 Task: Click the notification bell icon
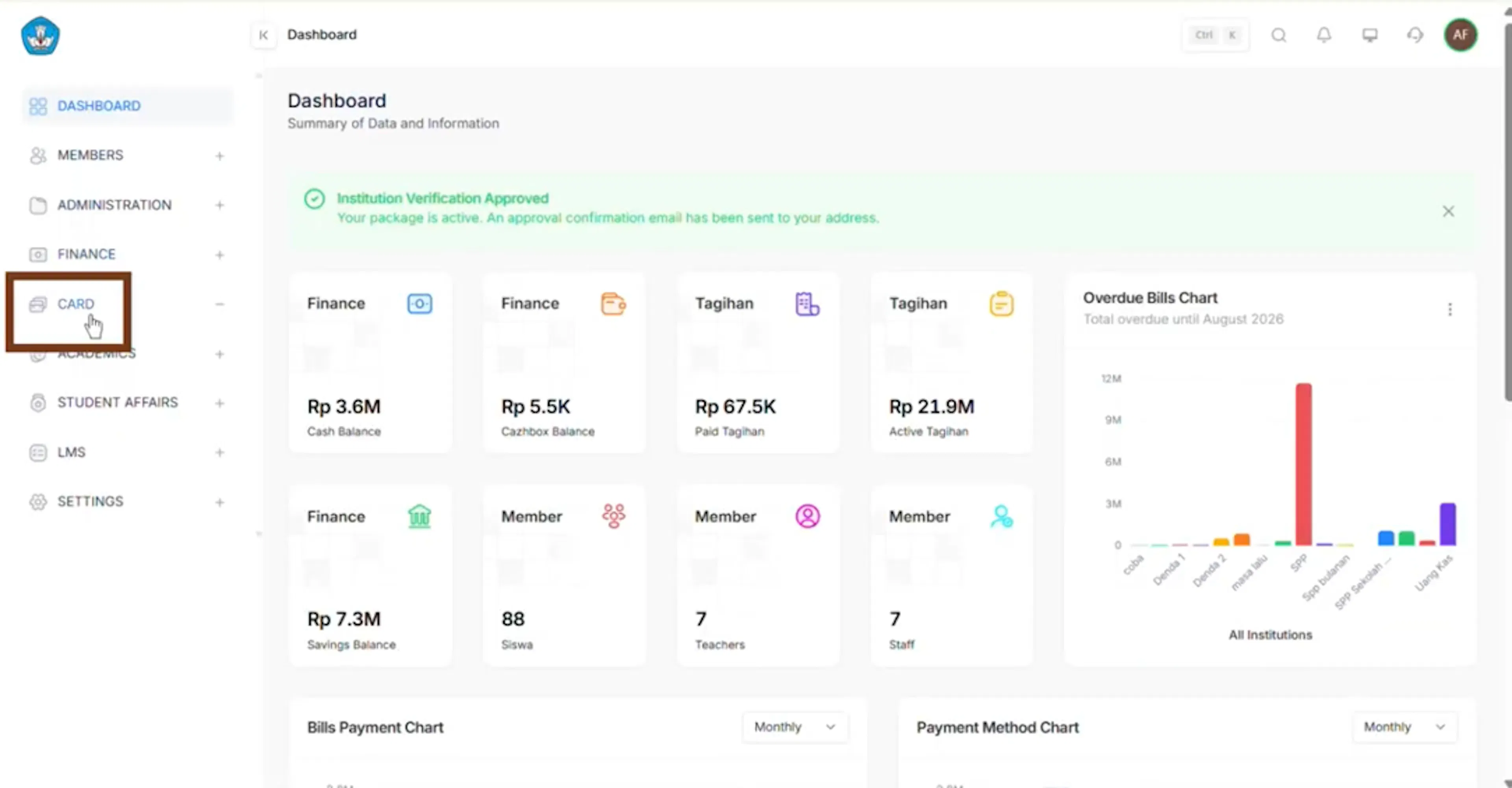tap(1323, 35)
